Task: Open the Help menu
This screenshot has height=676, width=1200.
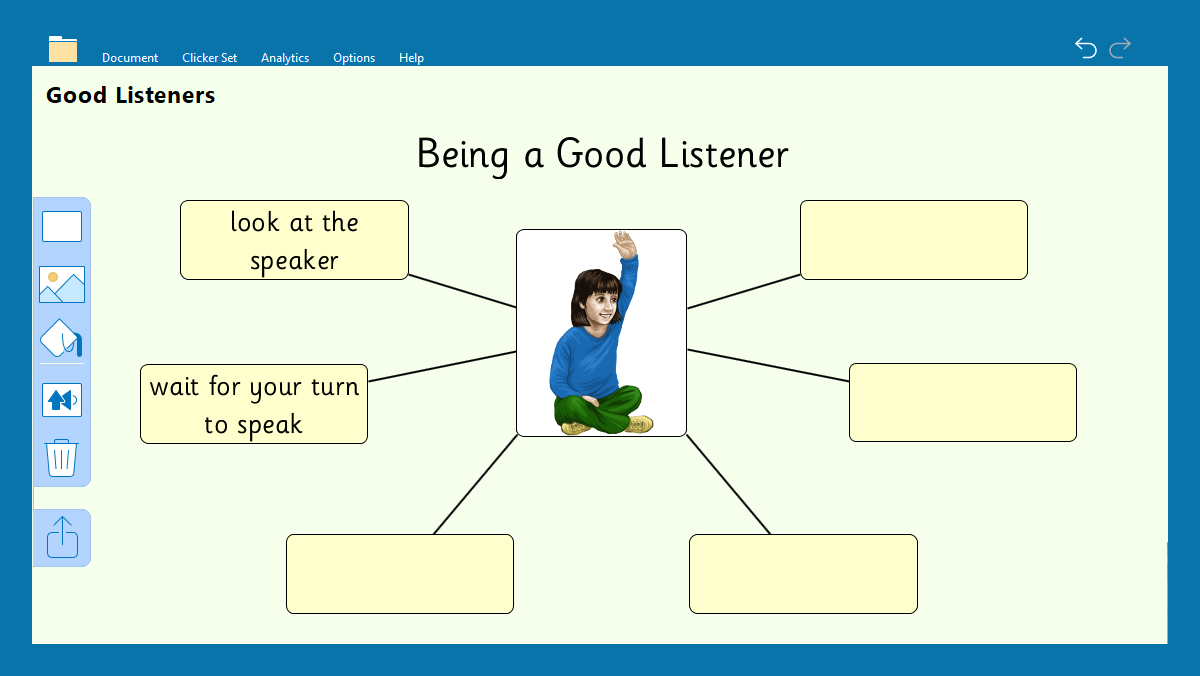Action: click(x=411, y=58)
